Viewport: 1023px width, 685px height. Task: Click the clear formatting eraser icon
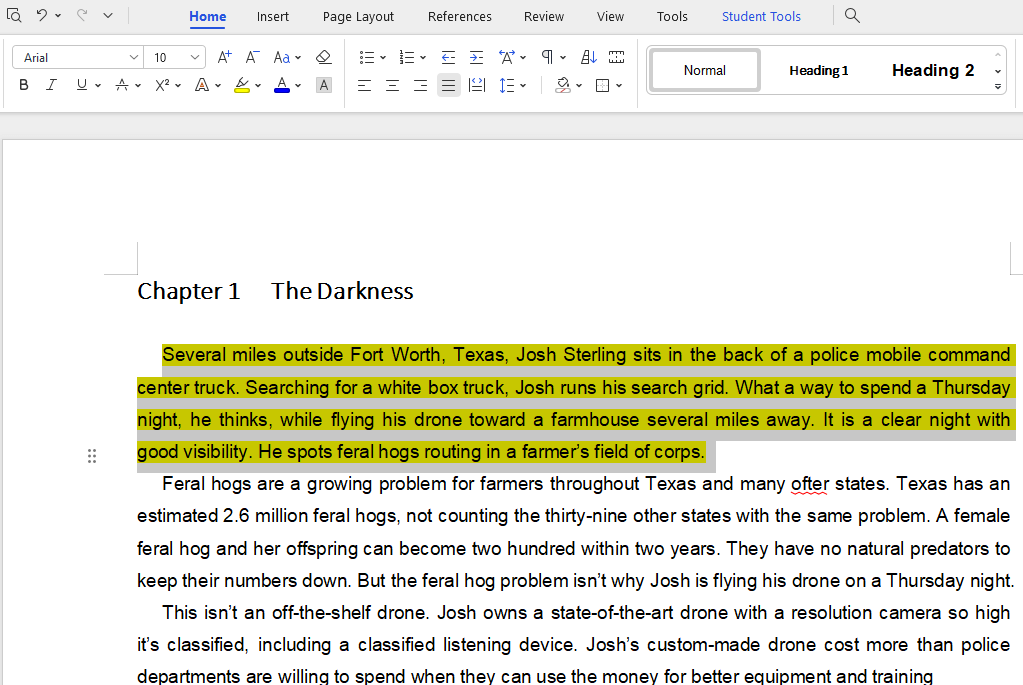point(323,58)
